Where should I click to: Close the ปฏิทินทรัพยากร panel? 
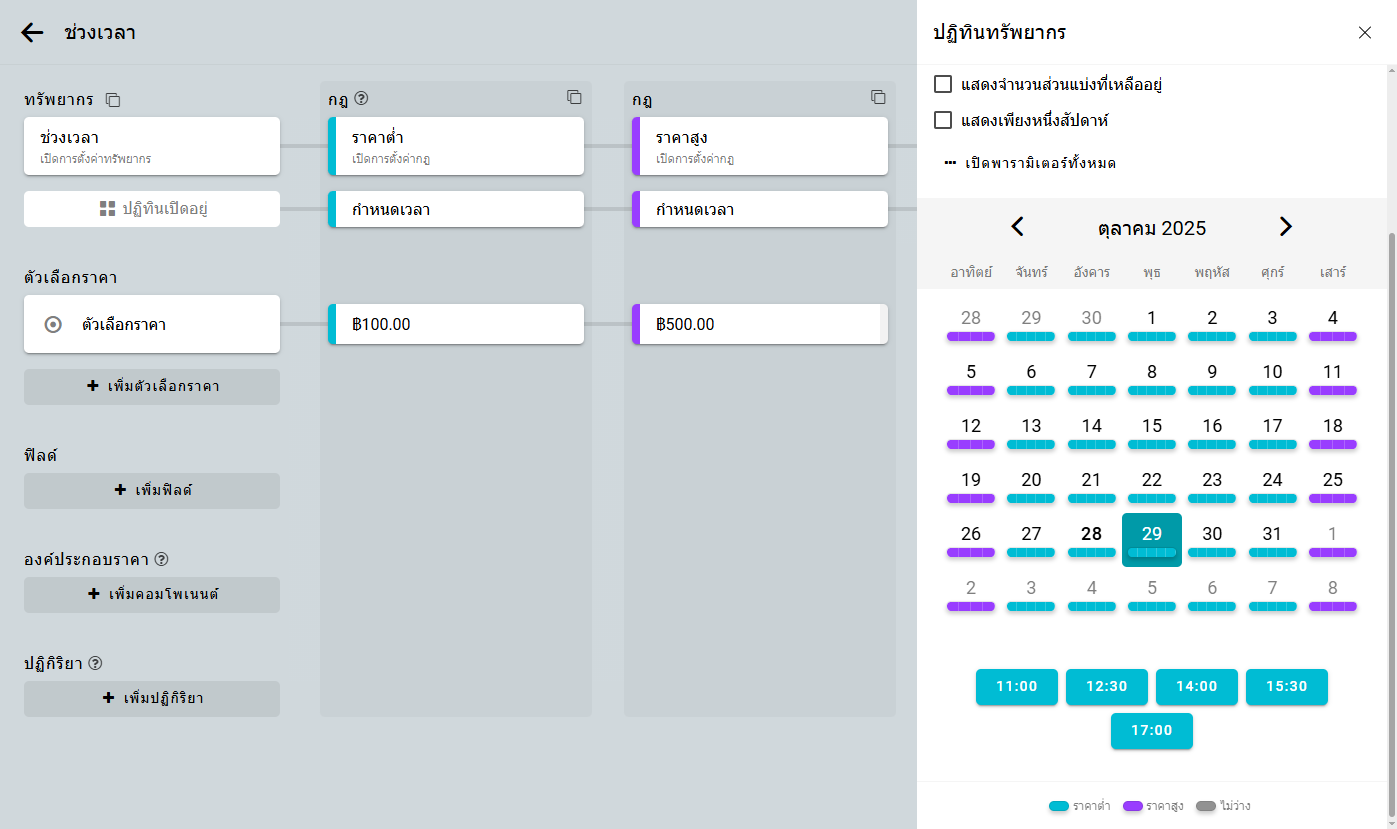[x=1365, y=33]
